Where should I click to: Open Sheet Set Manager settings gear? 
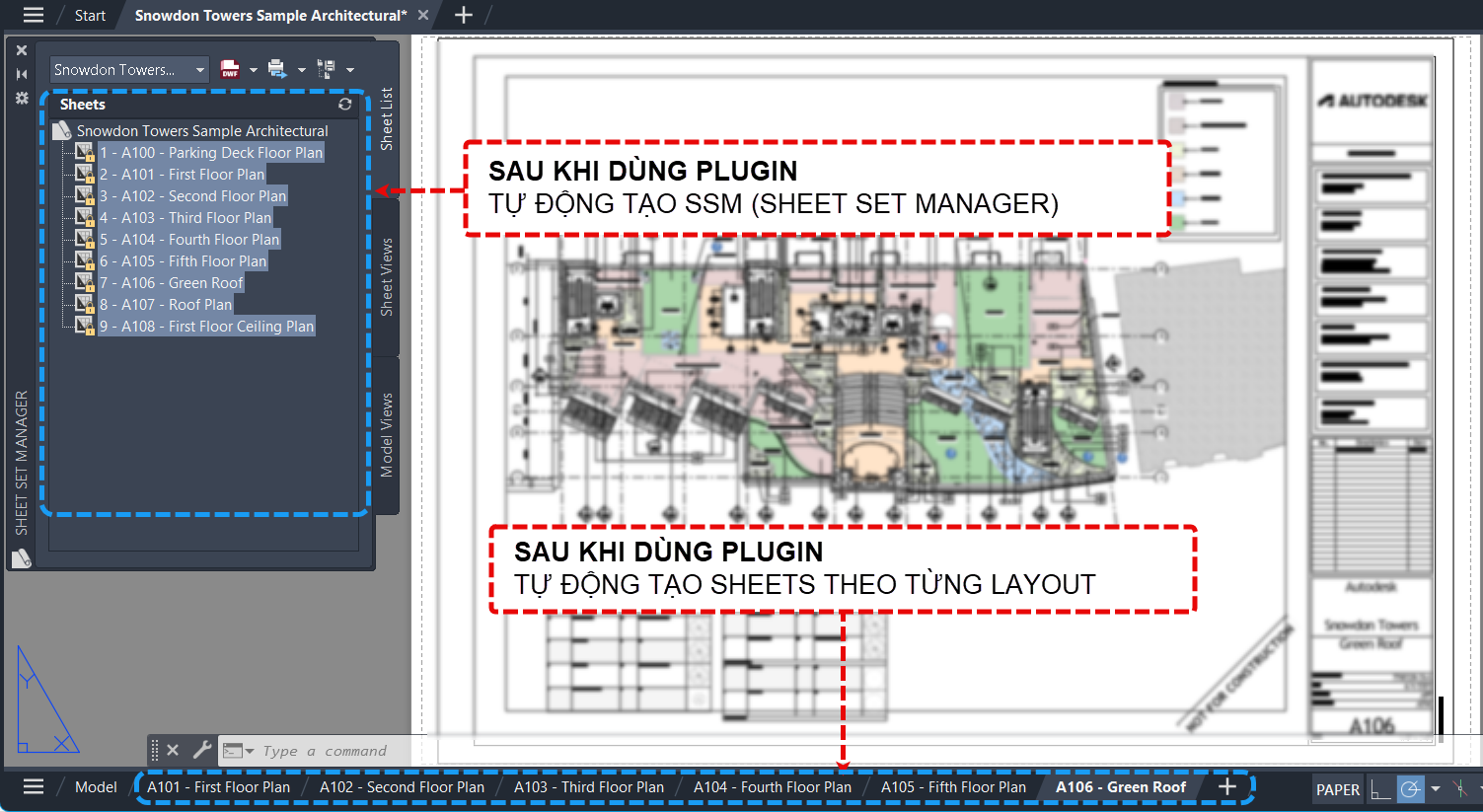21,97
